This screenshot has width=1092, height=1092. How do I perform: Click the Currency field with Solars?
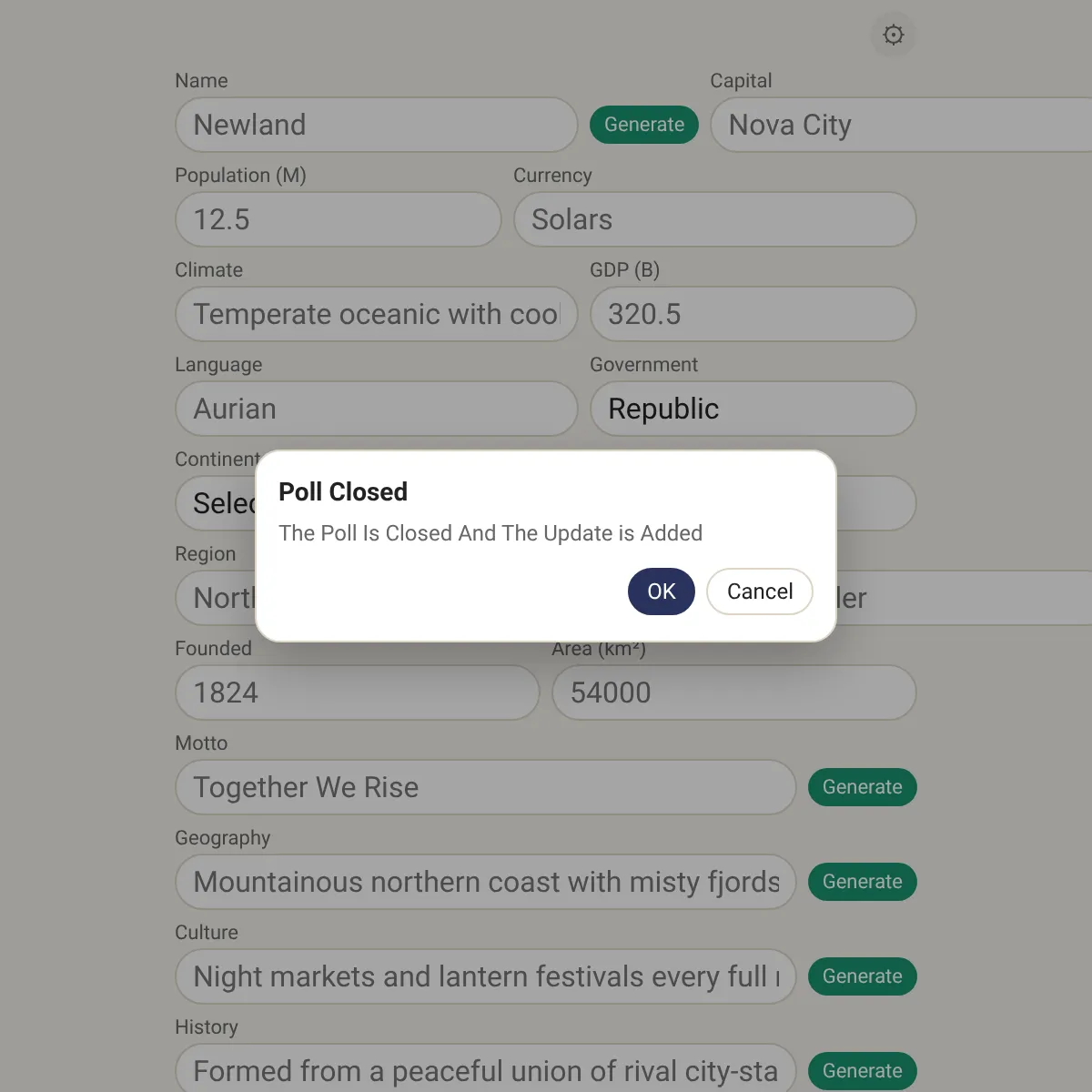pos(714,219)
